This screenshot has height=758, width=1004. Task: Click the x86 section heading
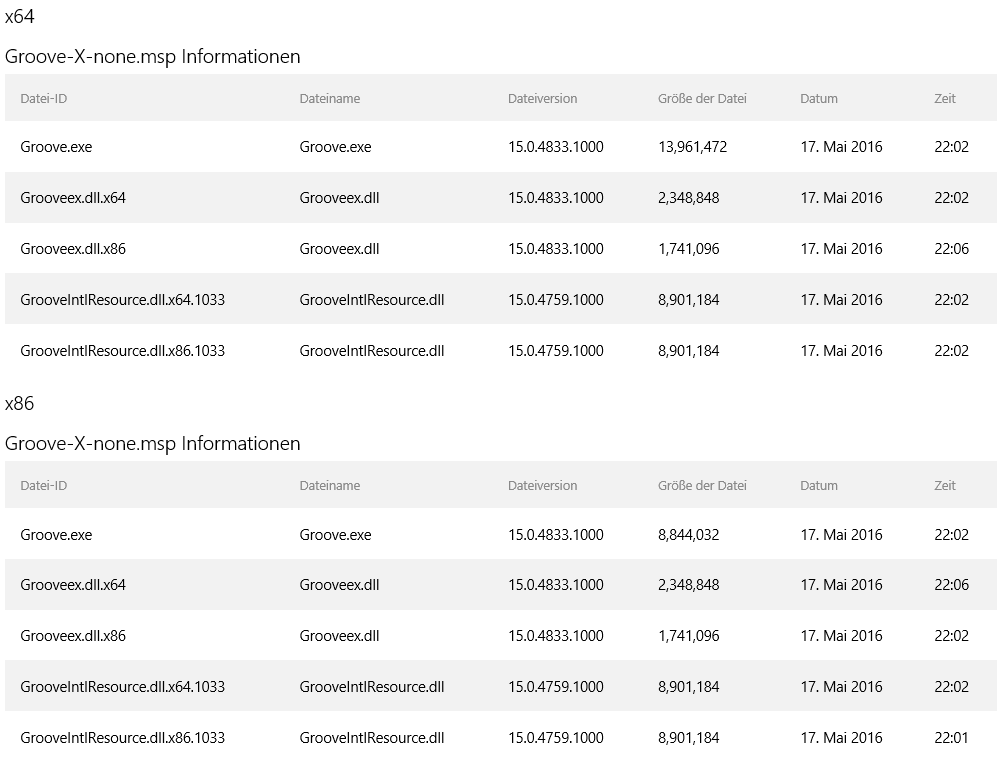tap(20, 404)
